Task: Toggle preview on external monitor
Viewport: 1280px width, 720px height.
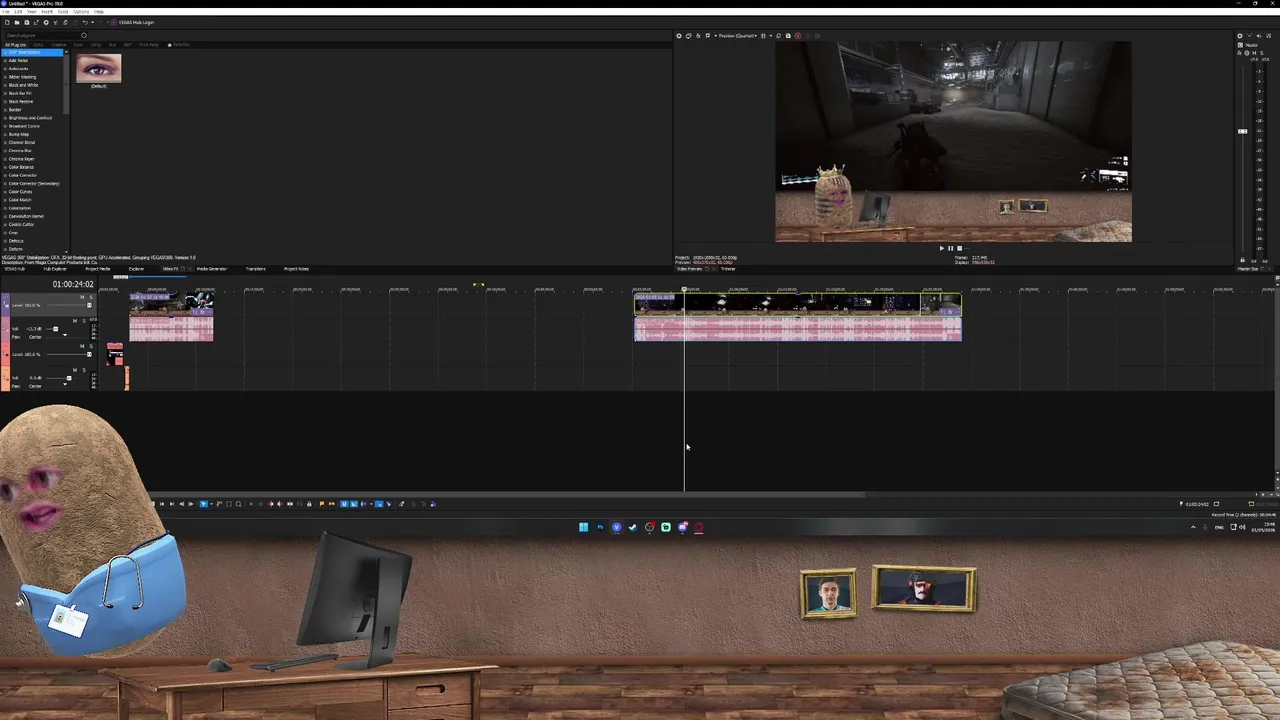Action: [688, 36]
